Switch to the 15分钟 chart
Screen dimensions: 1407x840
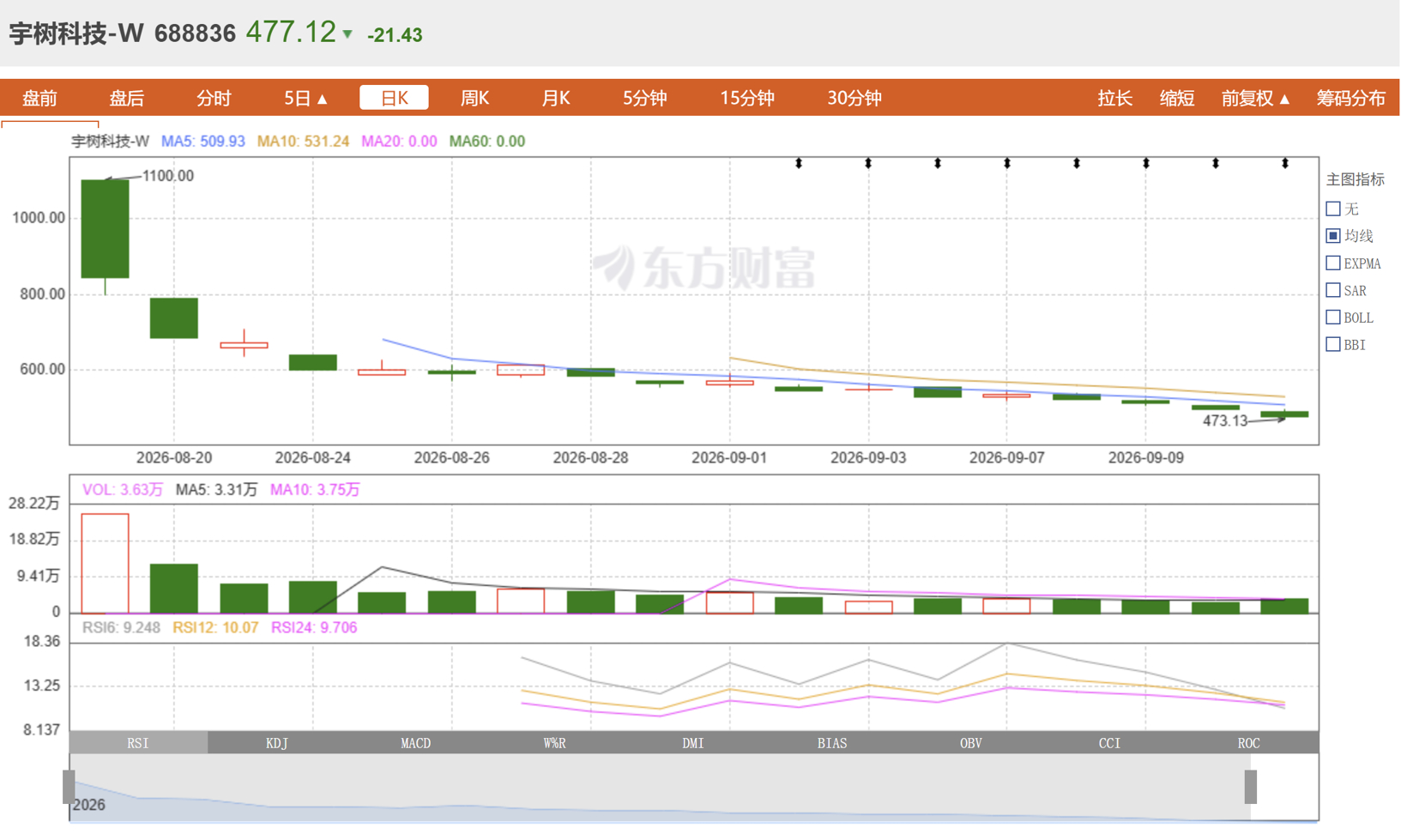746,98
